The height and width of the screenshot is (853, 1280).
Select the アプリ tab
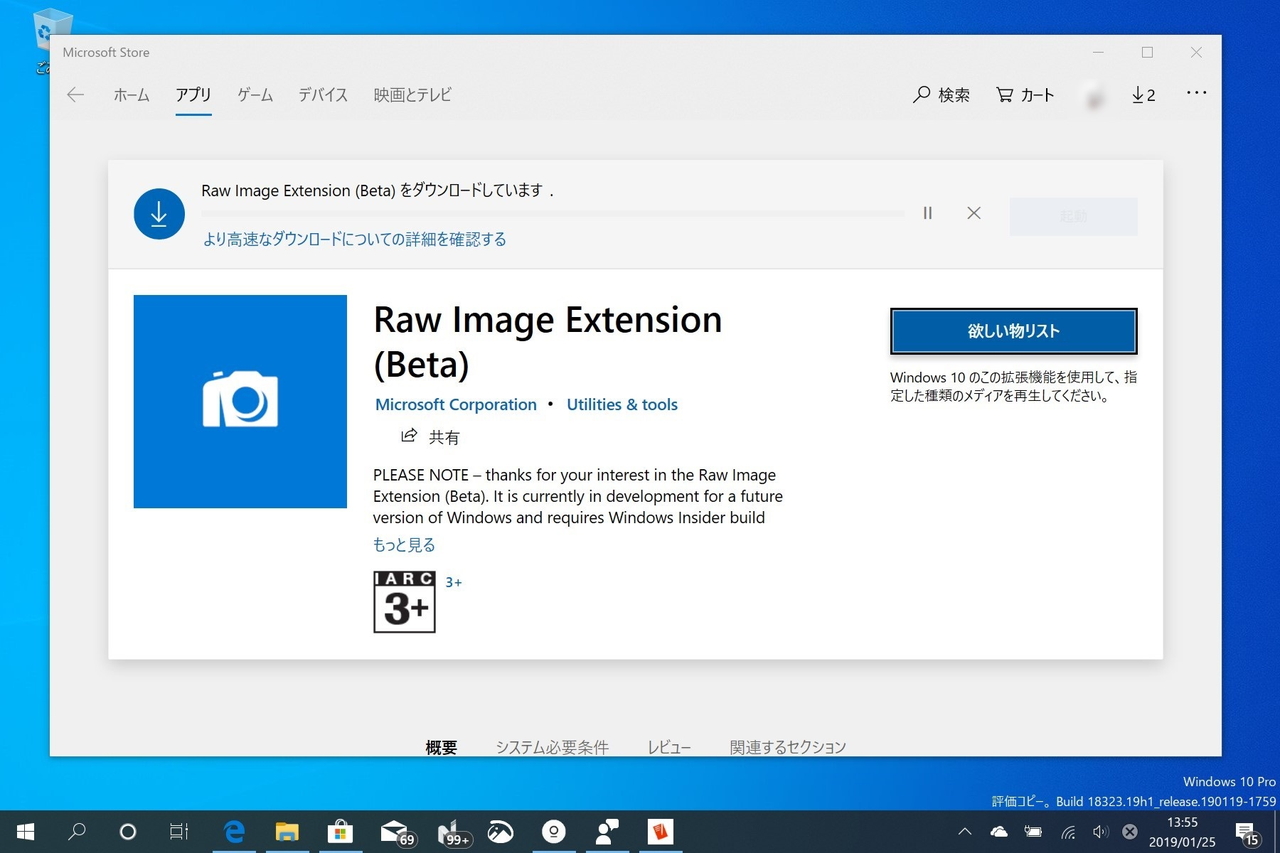[193, 95]
